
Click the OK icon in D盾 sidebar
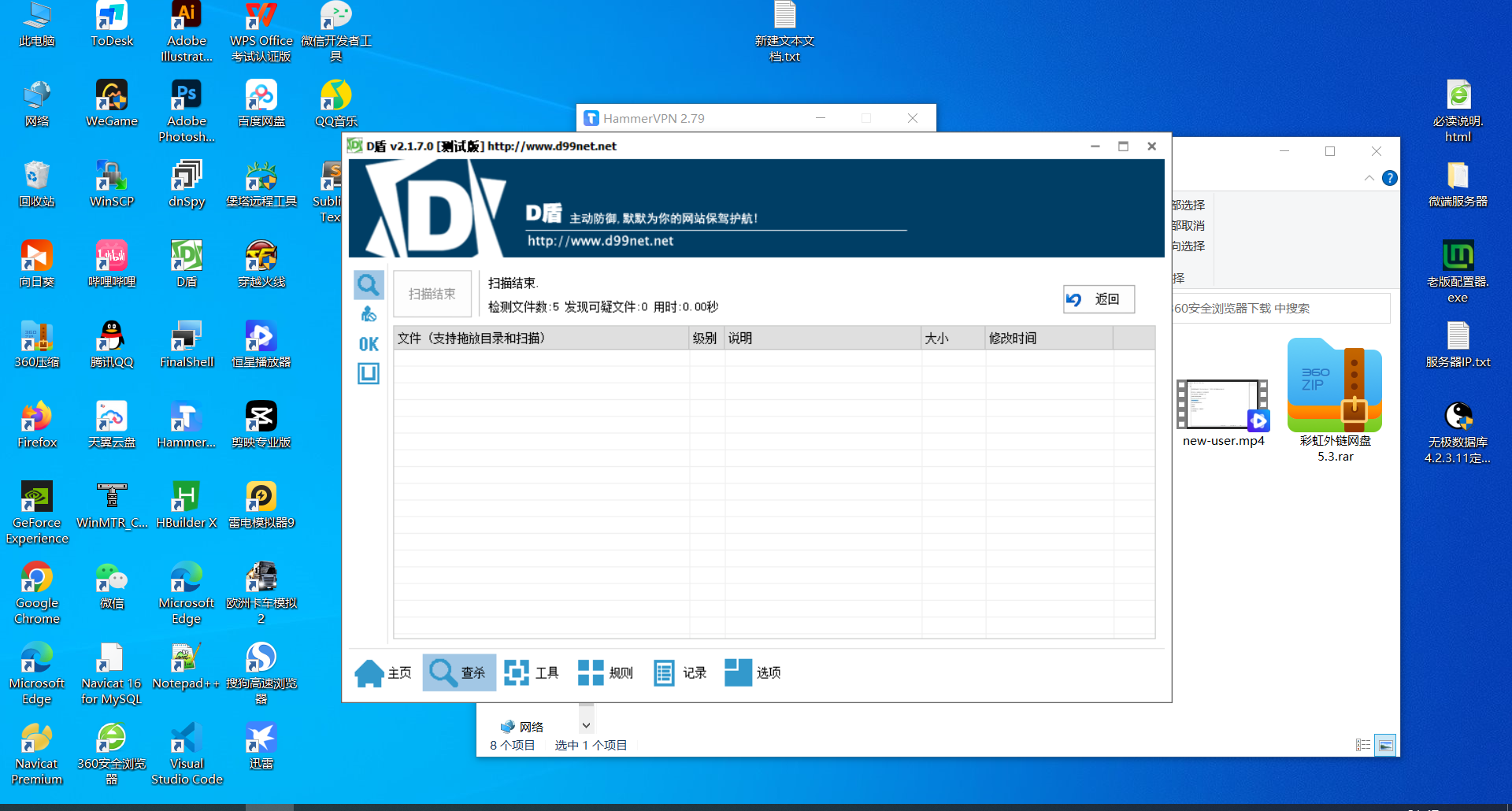click(368, 344)
